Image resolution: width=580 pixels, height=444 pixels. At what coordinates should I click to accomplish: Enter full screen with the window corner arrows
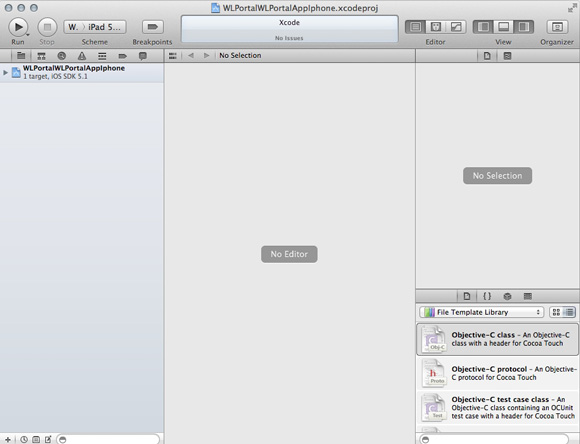click(572, 8)
